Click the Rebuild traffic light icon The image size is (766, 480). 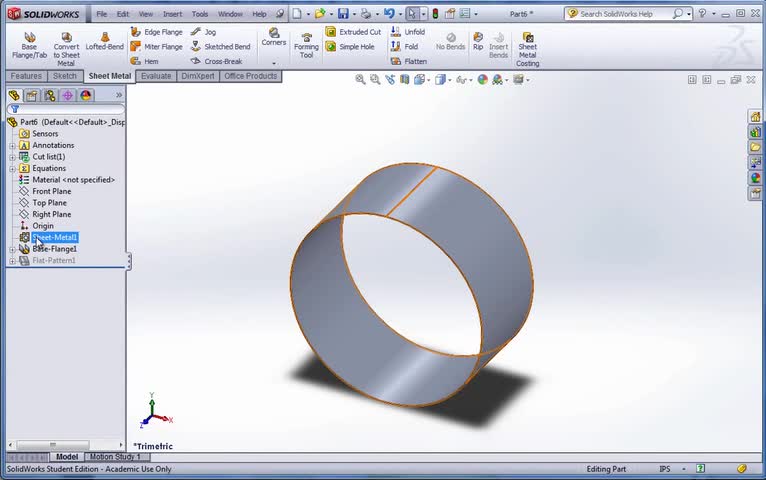435,14
